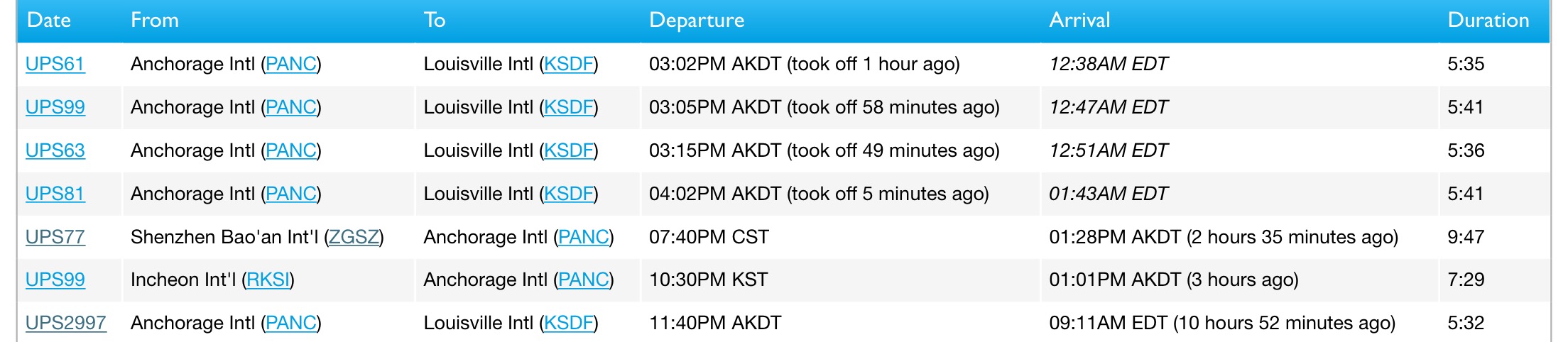
Task: Click the Departure column header
Action: point(697,20)
